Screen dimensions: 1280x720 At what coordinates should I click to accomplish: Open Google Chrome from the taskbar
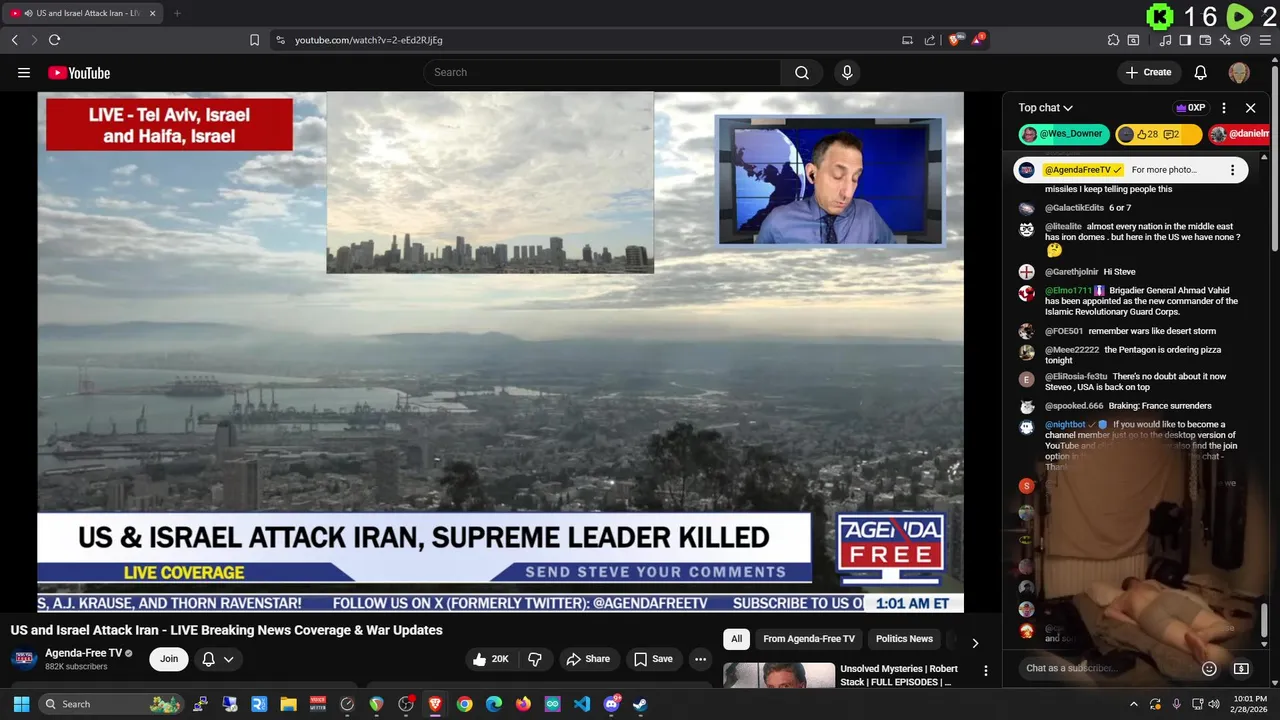(464, 704)
